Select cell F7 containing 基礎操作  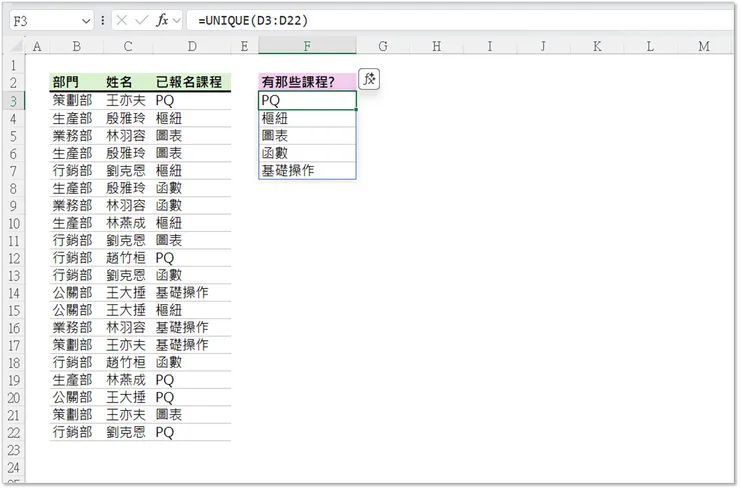(307, 170)
